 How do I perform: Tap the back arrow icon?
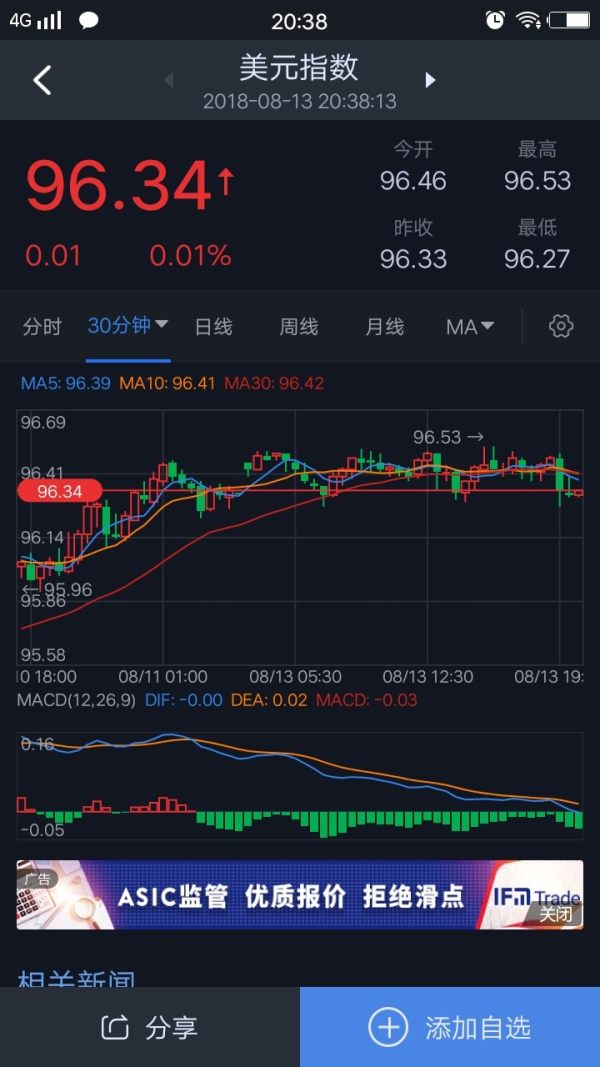click(42, 80)
